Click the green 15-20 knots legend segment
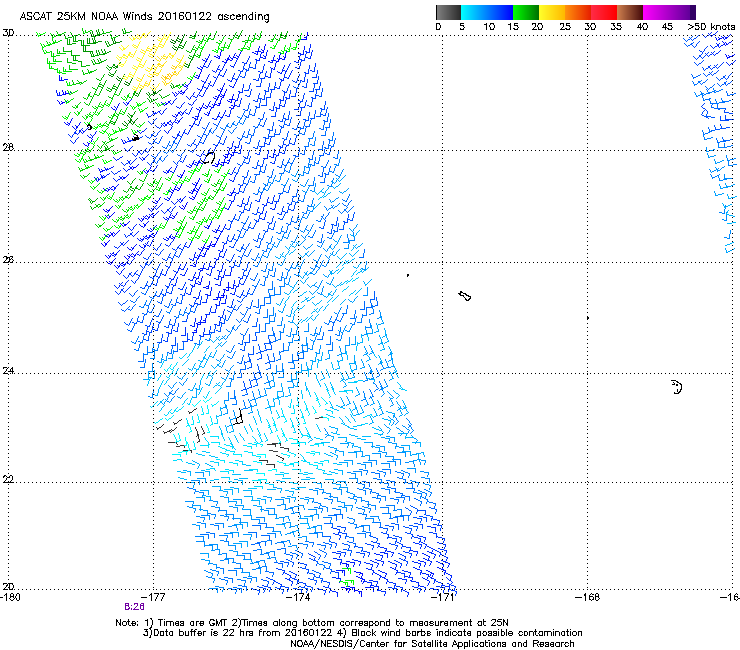Viewport: 740px width, 650px height. (526, 12)
